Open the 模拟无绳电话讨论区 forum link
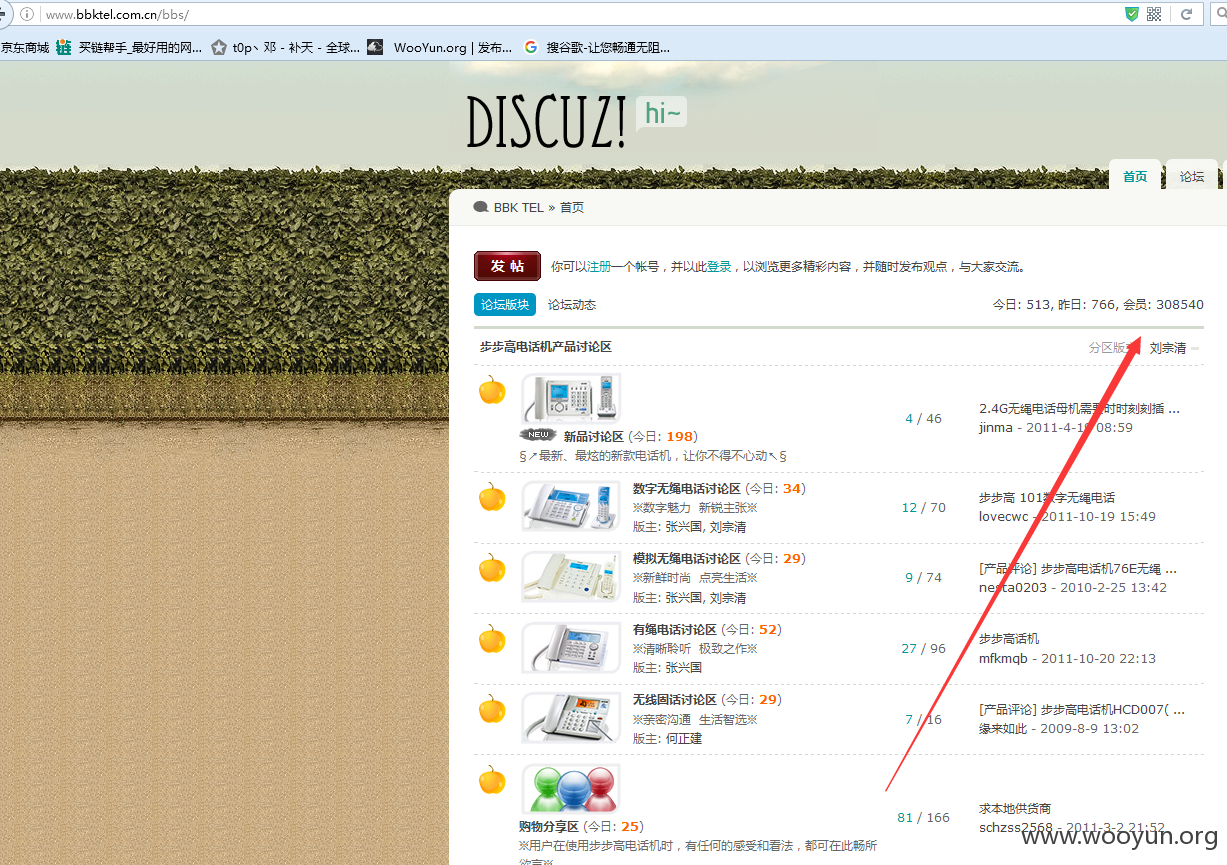Viewport: 1227px width, 865px height. (x=687, y=559)
